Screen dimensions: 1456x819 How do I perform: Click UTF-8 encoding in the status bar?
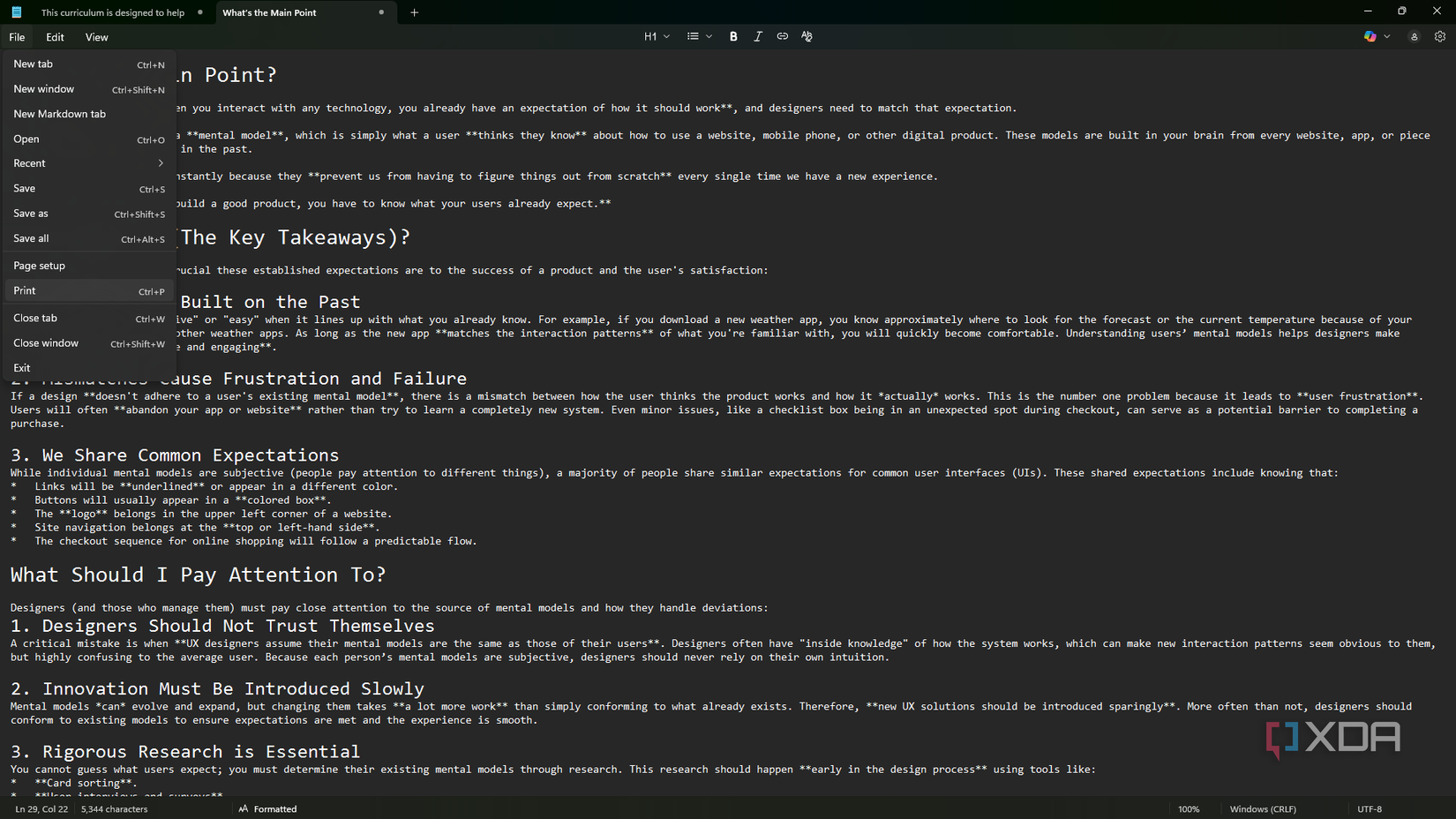[1370, 808]
